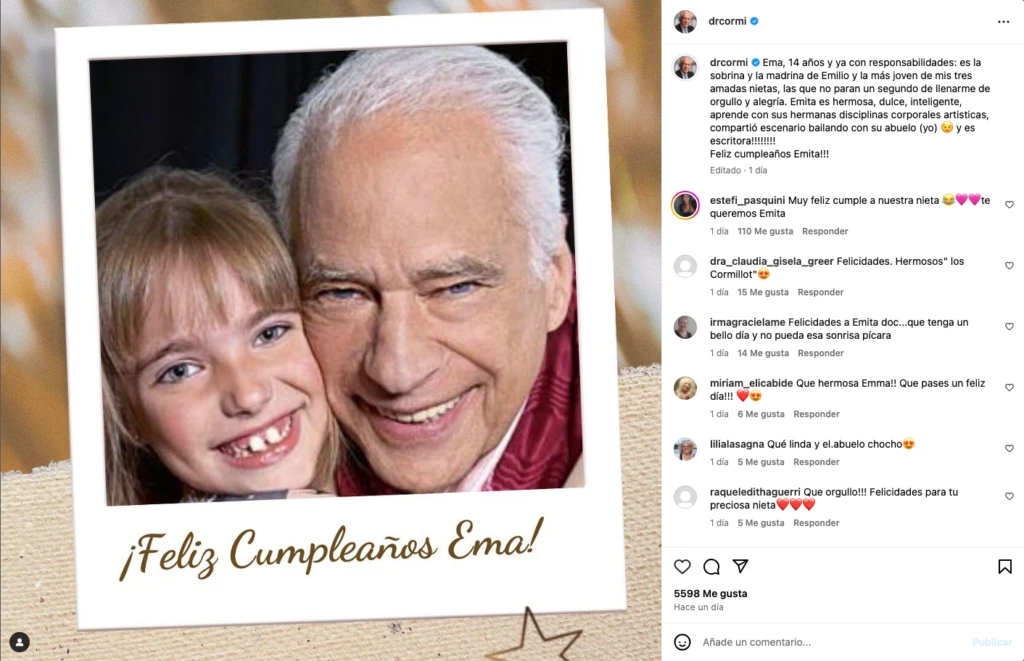
Task: Open emoji picker in comment box
Action: click(682, 642)
